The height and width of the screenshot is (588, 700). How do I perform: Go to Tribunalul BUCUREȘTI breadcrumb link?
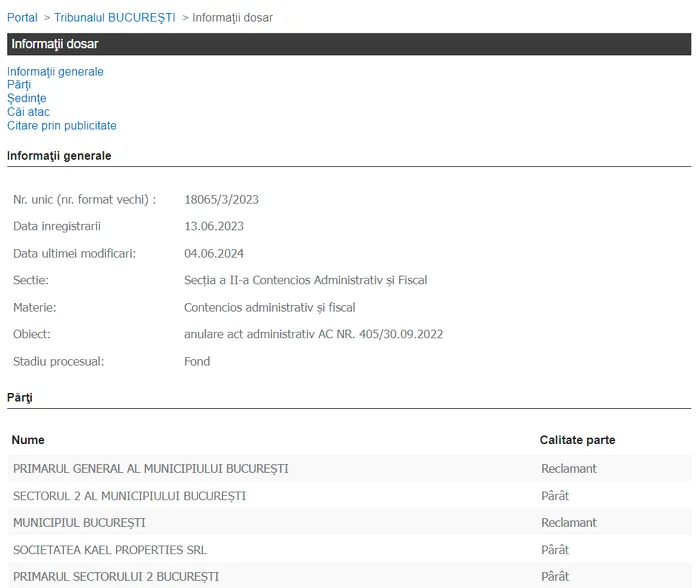[115, 17]
